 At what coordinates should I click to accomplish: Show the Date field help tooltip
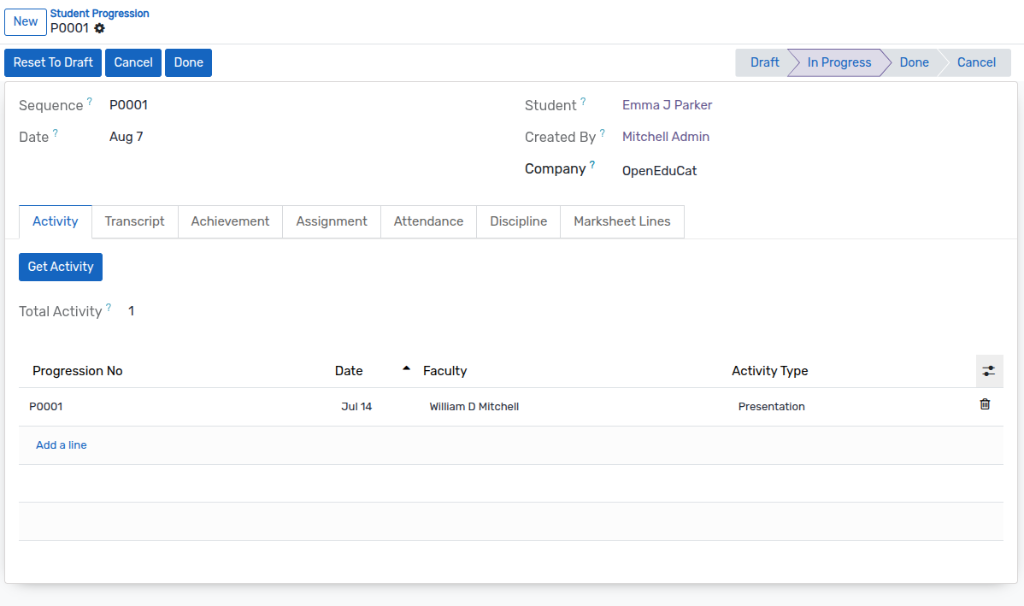pyautogui.click(x=56, y=133)
